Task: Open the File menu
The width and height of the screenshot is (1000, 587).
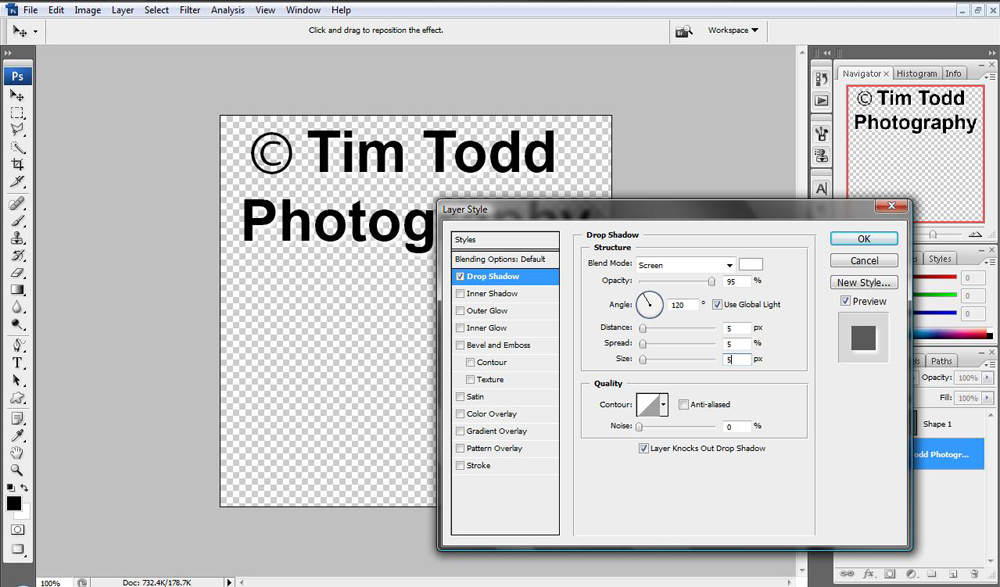Action: point(30,10)
